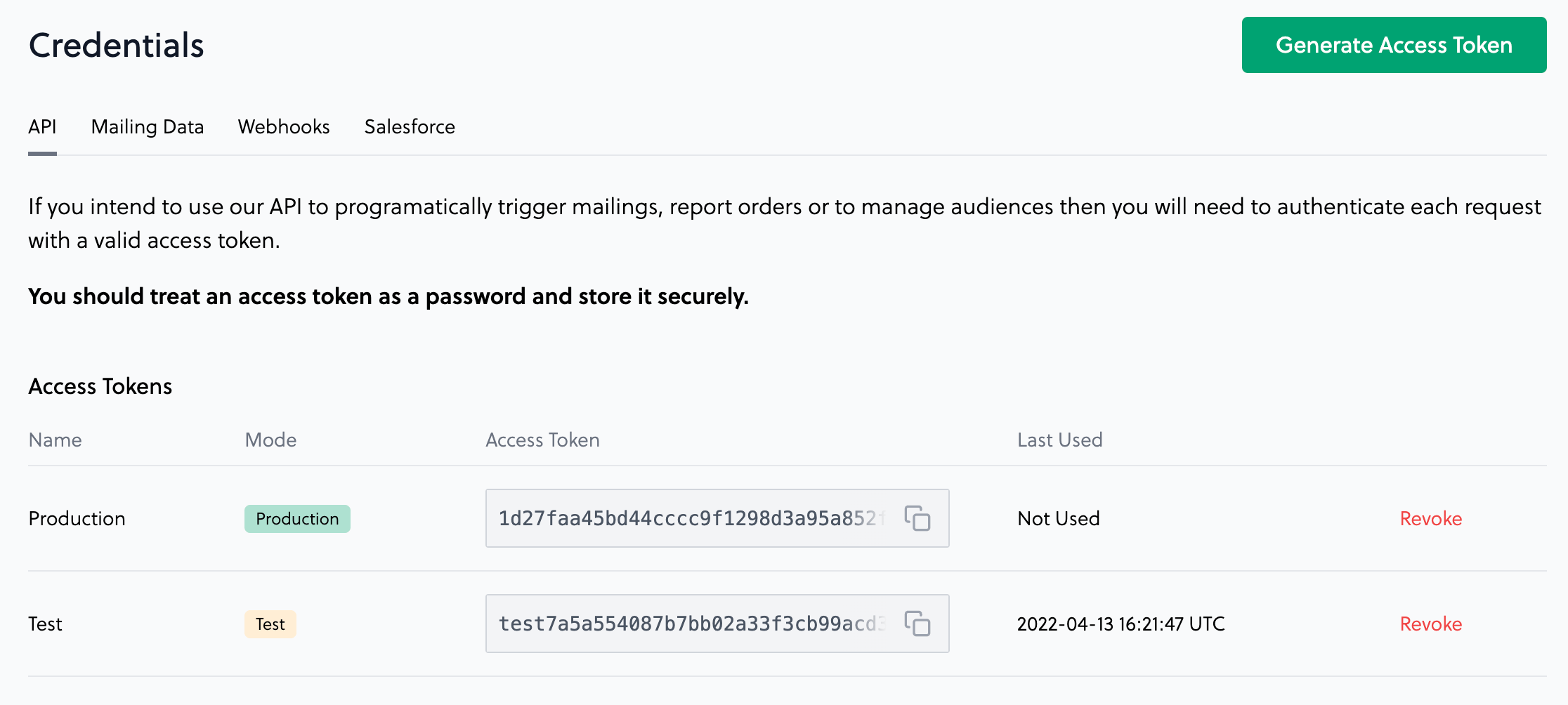The width and height of the screenshot is (1568, 705).
Task: Open the Webhooks tab
Action: pos(284,127)
